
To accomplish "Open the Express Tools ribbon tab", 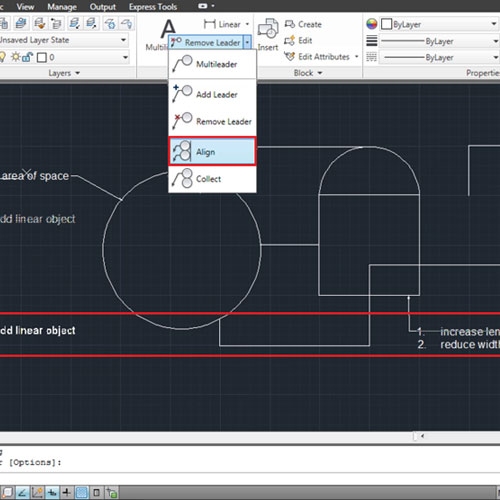I will click(x=153, y=7).
